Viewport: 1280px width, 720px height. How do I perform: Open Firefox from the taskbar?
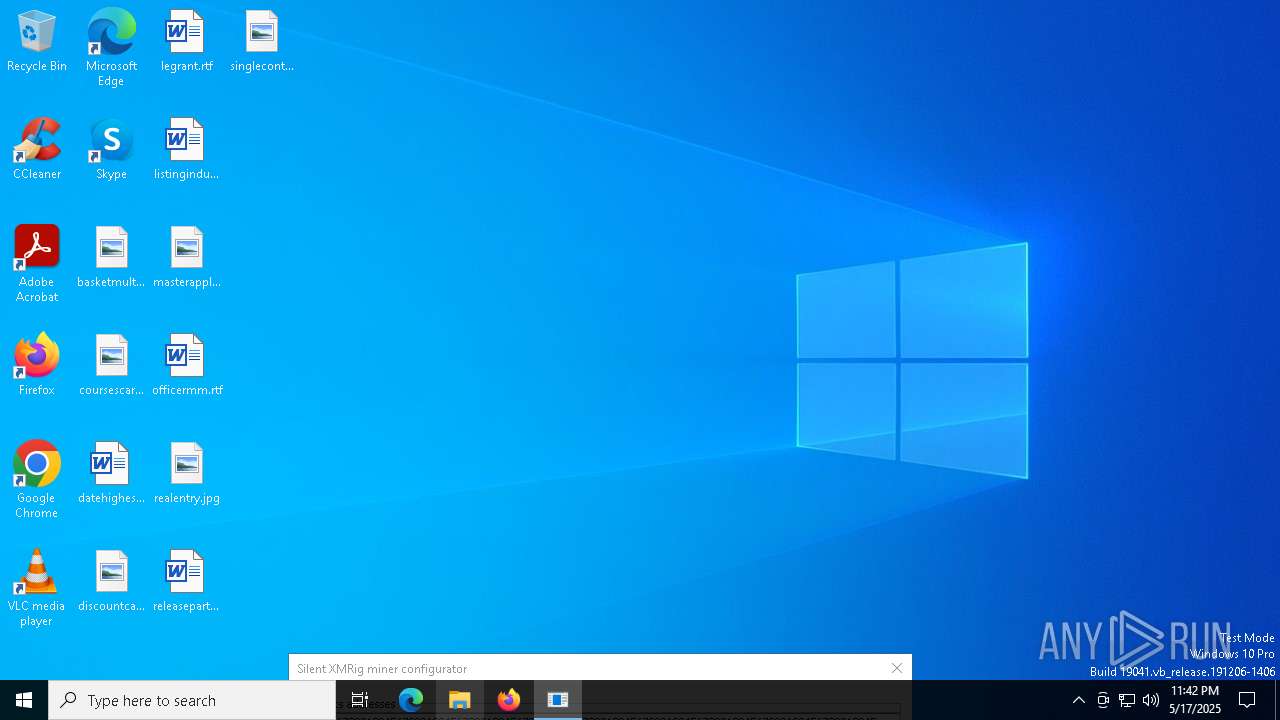(x=509, y=700)
